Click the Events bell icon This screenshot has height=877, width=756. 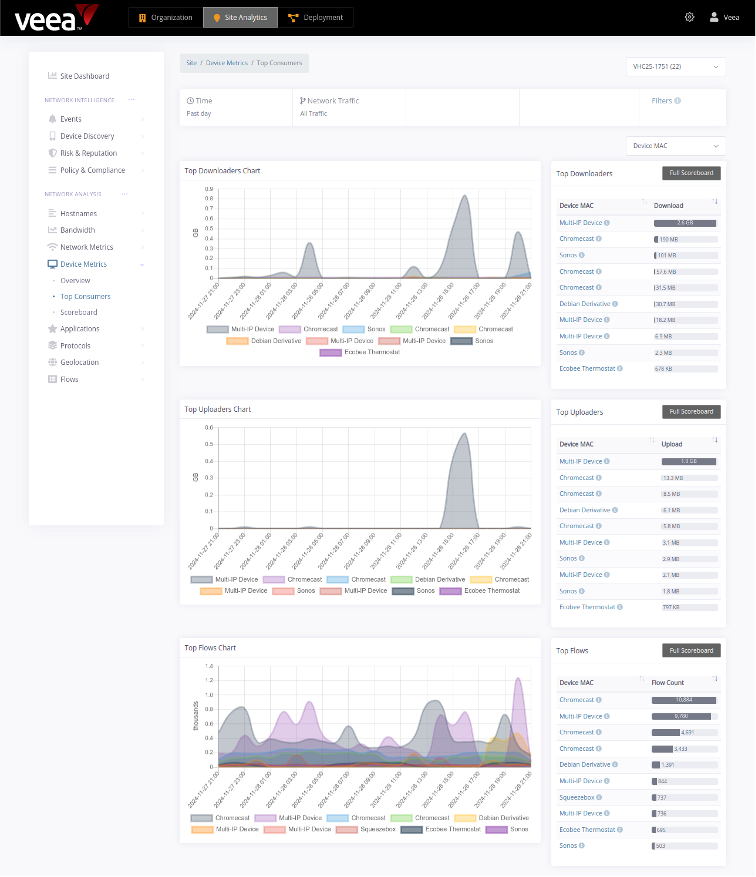pyautogui.click(x=52, y=119)
